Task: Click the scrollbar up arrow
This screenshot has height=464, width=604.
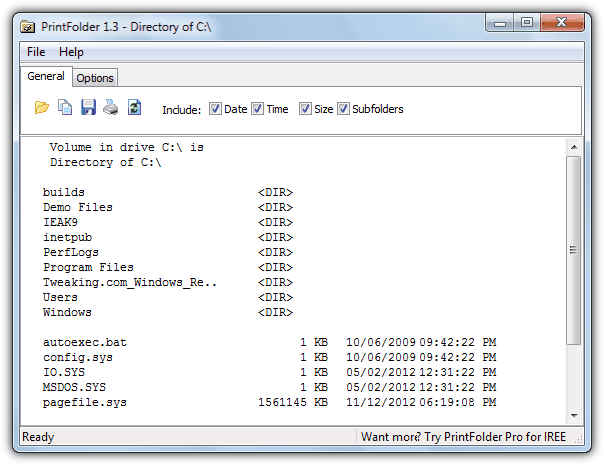Action: coord(573,147)
